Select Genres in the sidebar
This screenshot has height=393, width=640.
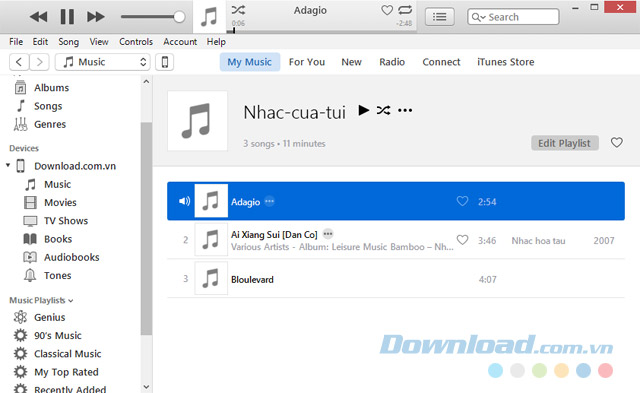[x=49, y=124]
